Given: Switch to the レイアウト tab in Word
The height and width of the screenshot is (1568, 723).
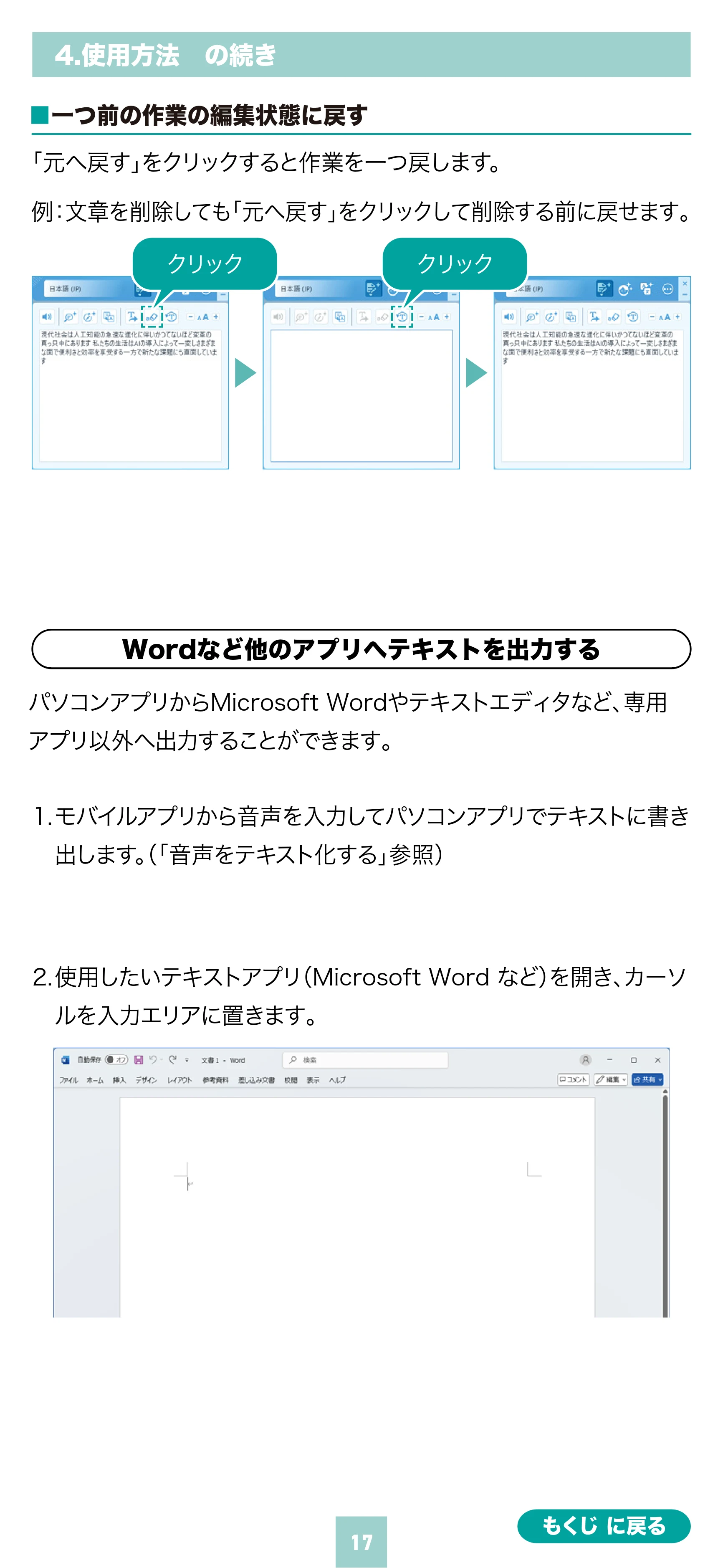Looking at the screenshot, I should coord(179,1080).
